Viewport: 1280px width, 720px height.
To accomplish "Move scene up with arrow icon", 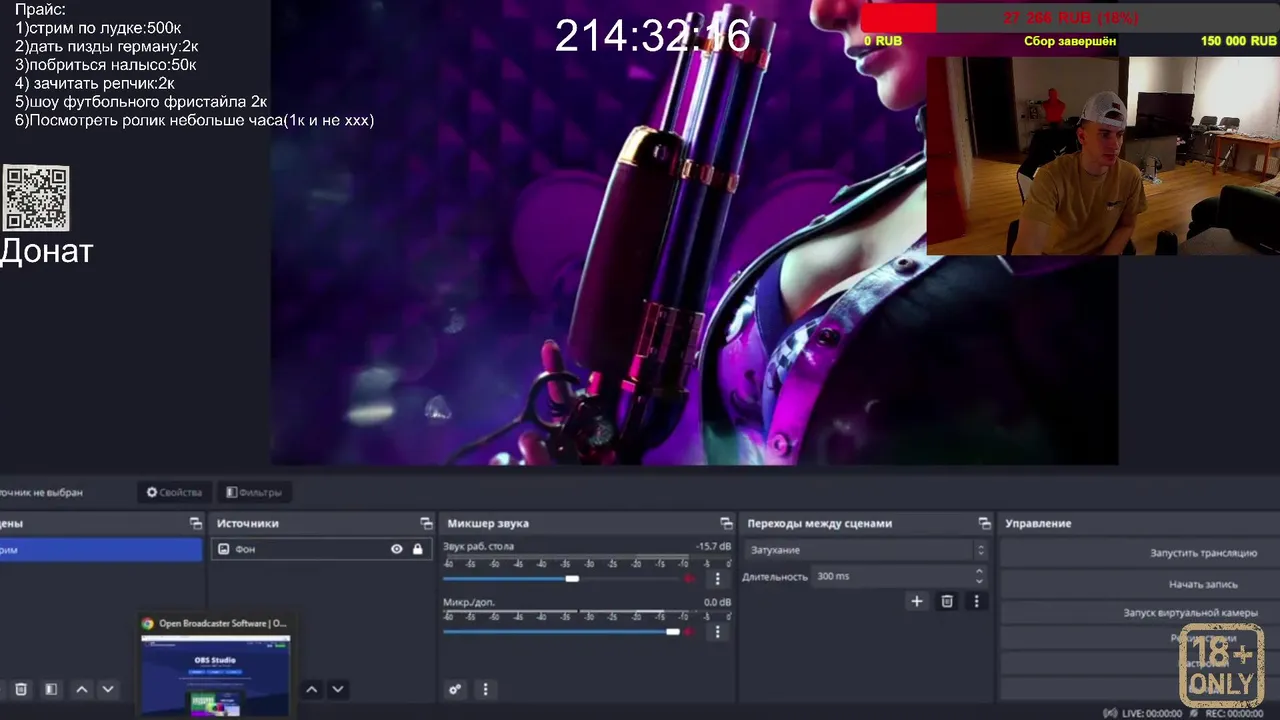I will 82,689.
